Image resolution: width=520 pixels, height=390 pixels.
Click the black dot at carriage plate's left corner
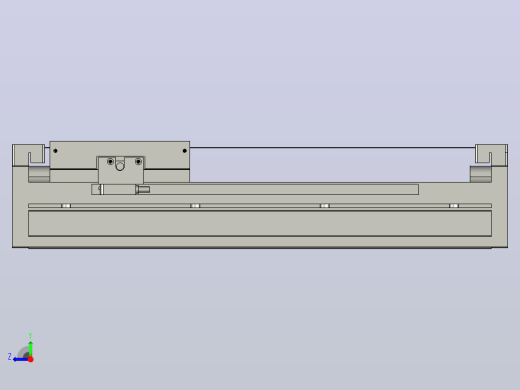pyautogui.click(x=55, y=151)
